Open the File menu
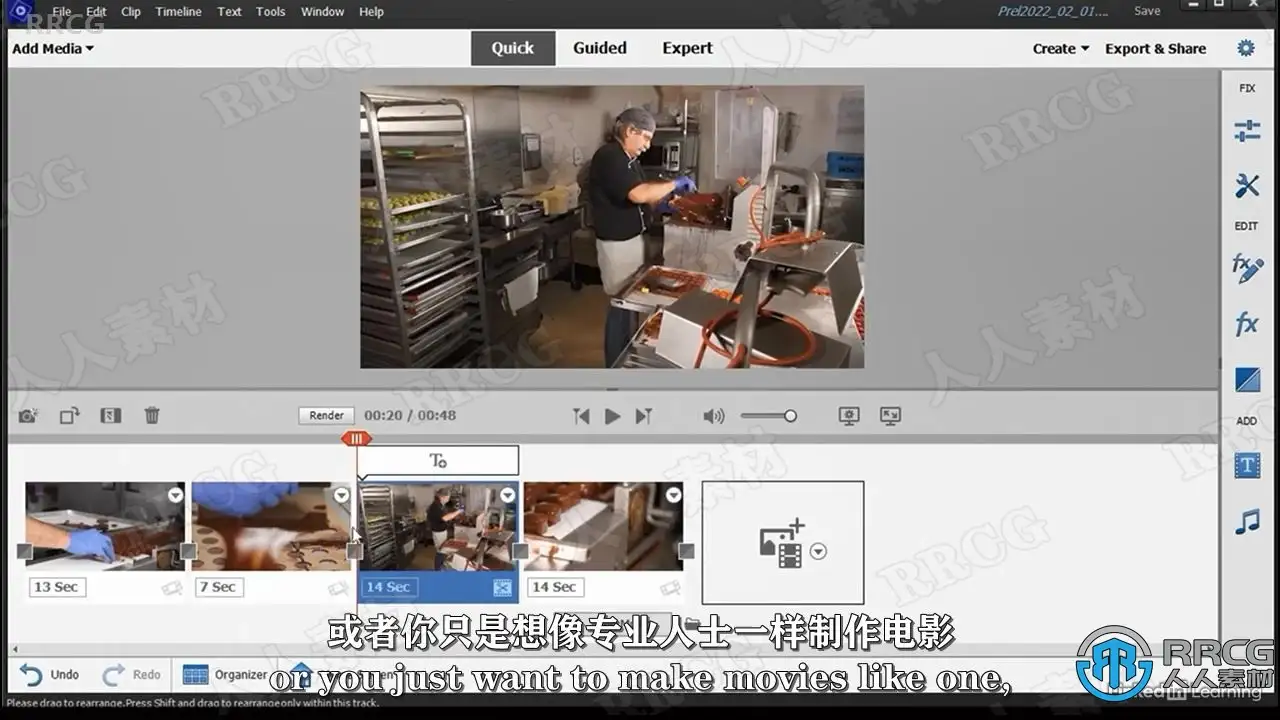 point(62,12)
